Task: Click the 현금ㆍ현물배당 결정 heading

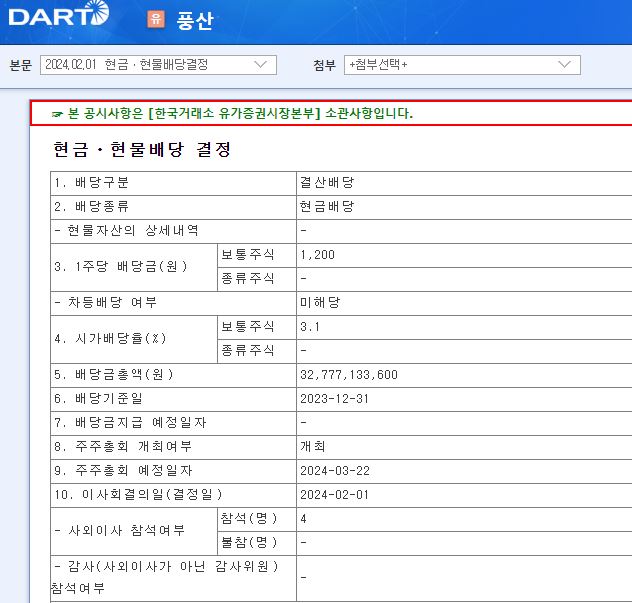Action: pos(142,150)
